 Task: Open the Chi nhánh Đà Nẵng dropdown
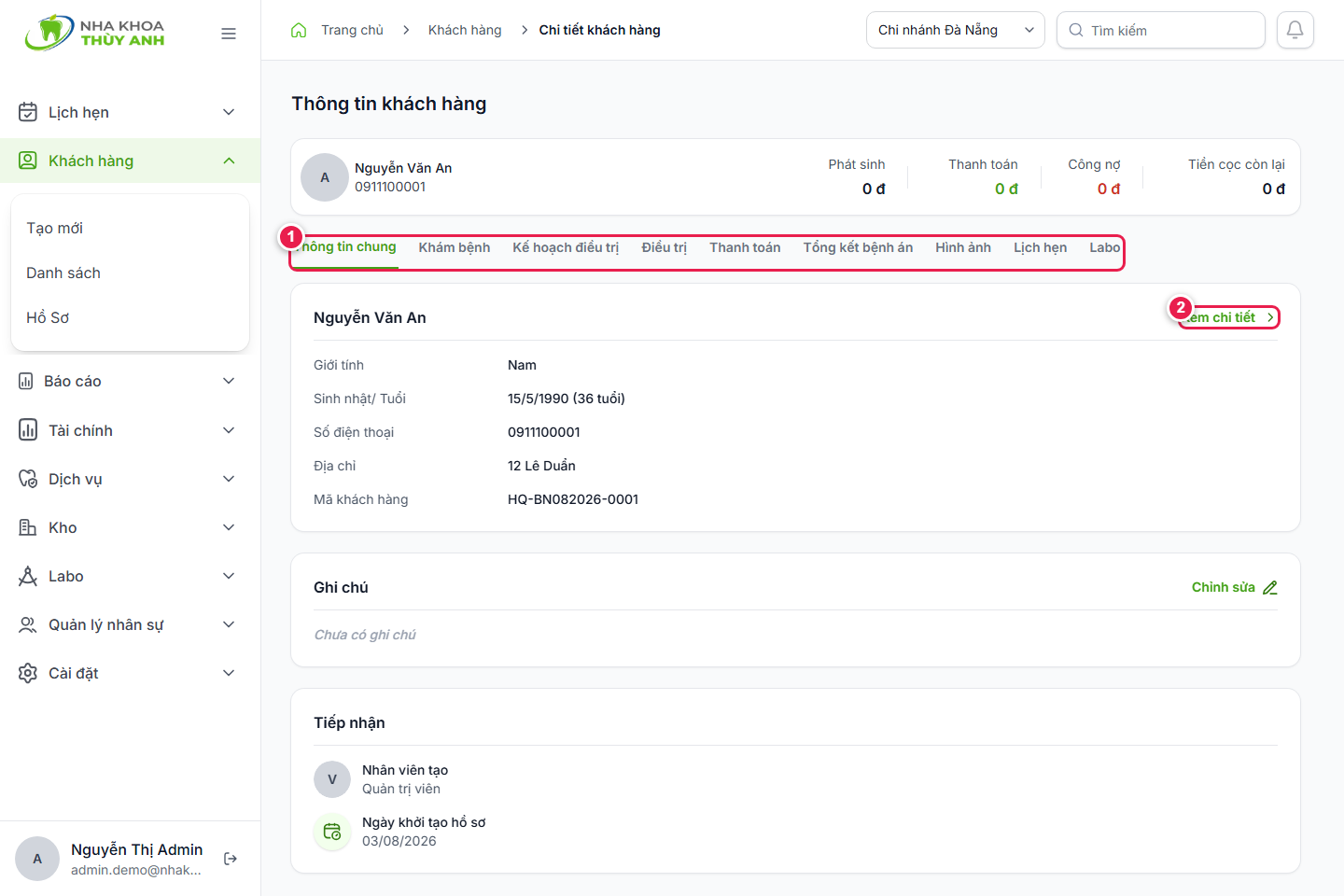pos(956,30)
